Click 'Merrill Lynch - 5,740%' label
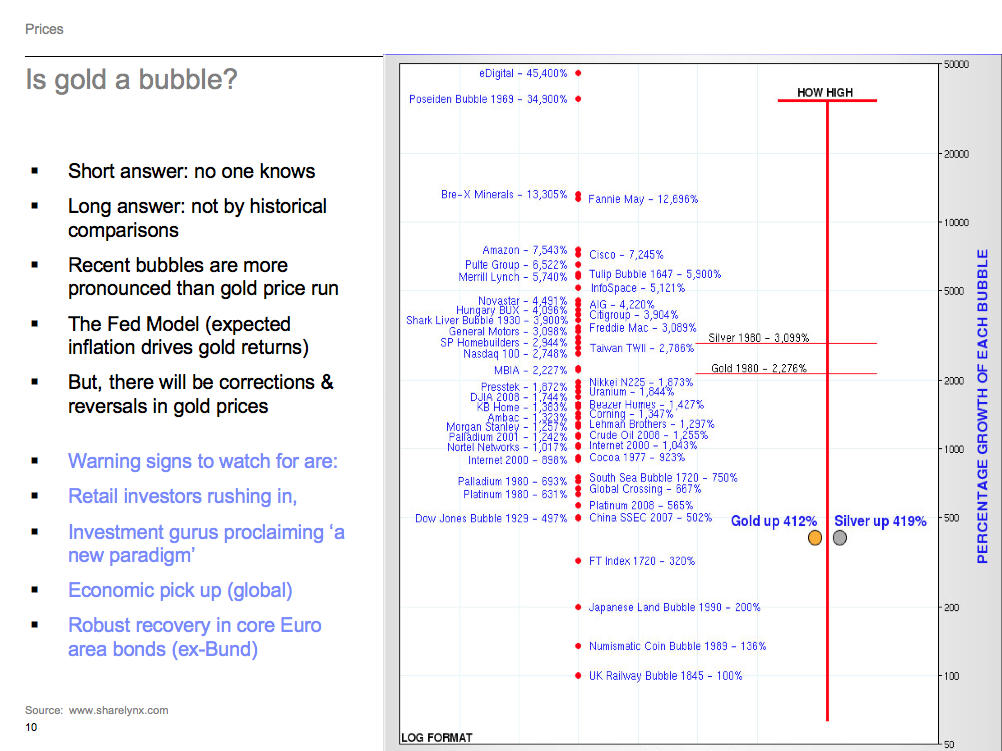The image size is (1002, 751). [x=513, y=277]
